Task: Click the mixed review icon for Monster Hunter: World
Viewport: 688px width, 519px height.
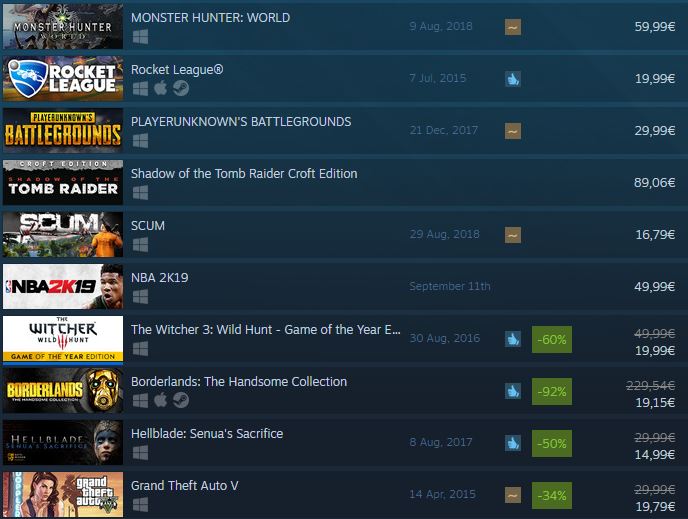Action: pyautogui.click(x=512, y=27)
